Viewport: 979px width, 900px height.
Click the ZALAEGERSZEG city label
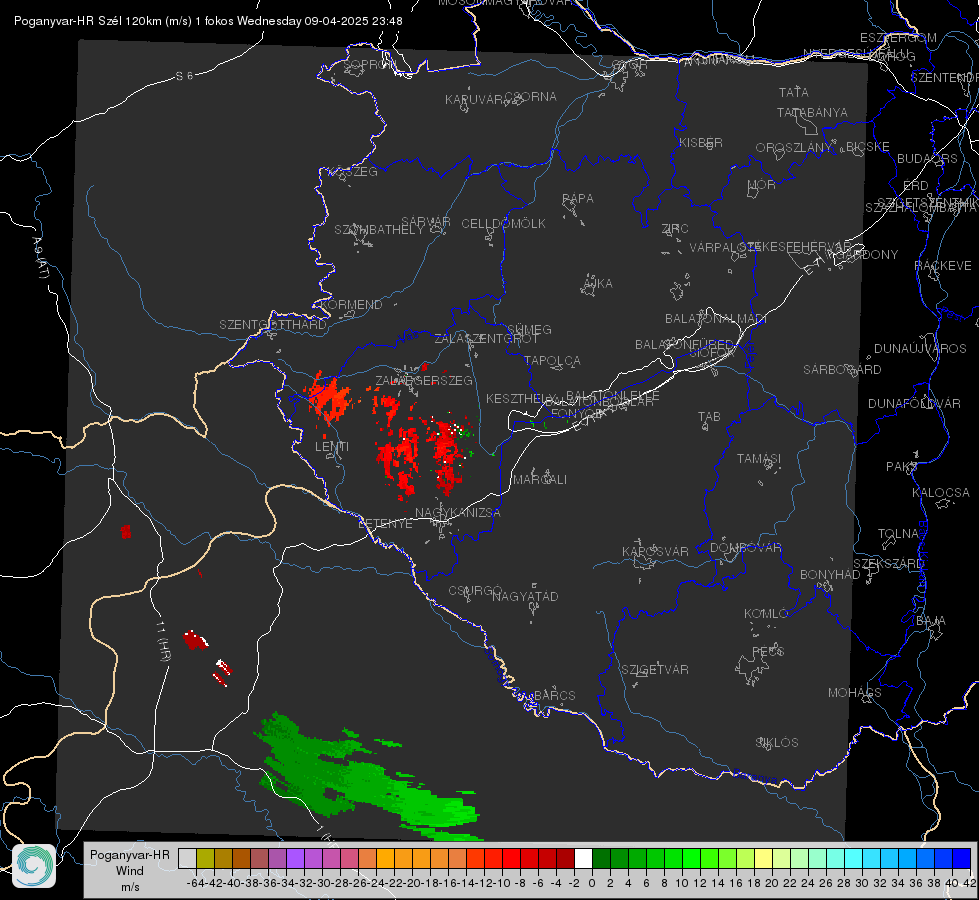(424, 380)
